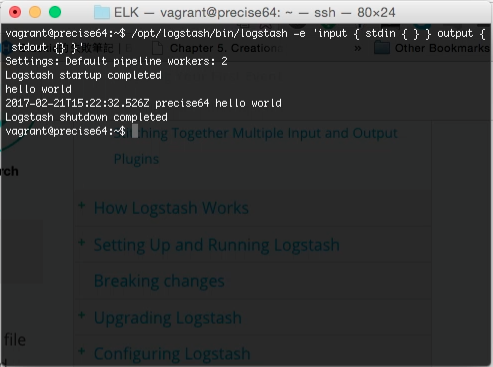
Task: Expand the Configuring Logstash plus icon
Action: [x=81, y=351]
